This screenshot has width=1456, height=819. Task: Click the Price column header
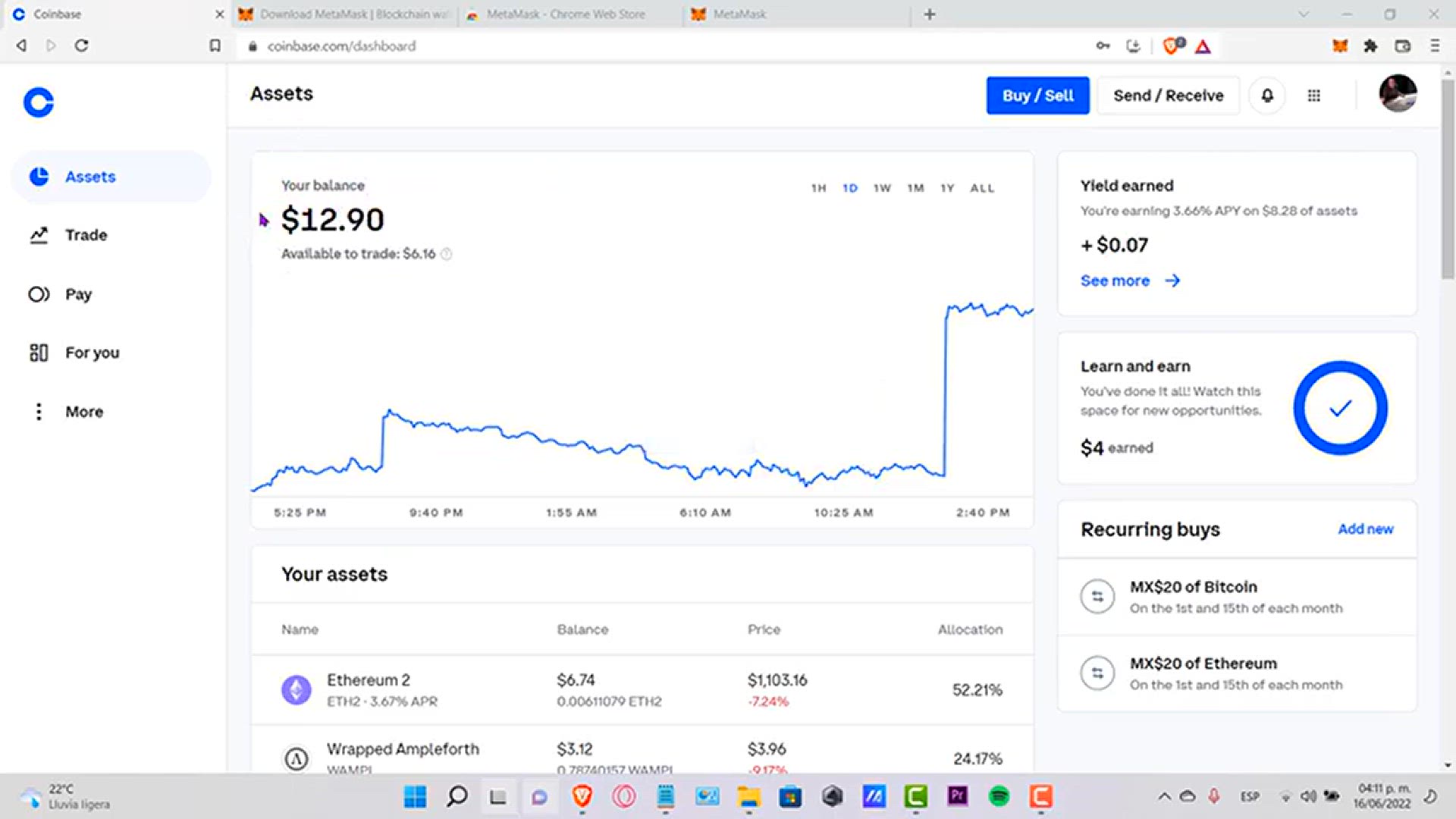[764, 629]
